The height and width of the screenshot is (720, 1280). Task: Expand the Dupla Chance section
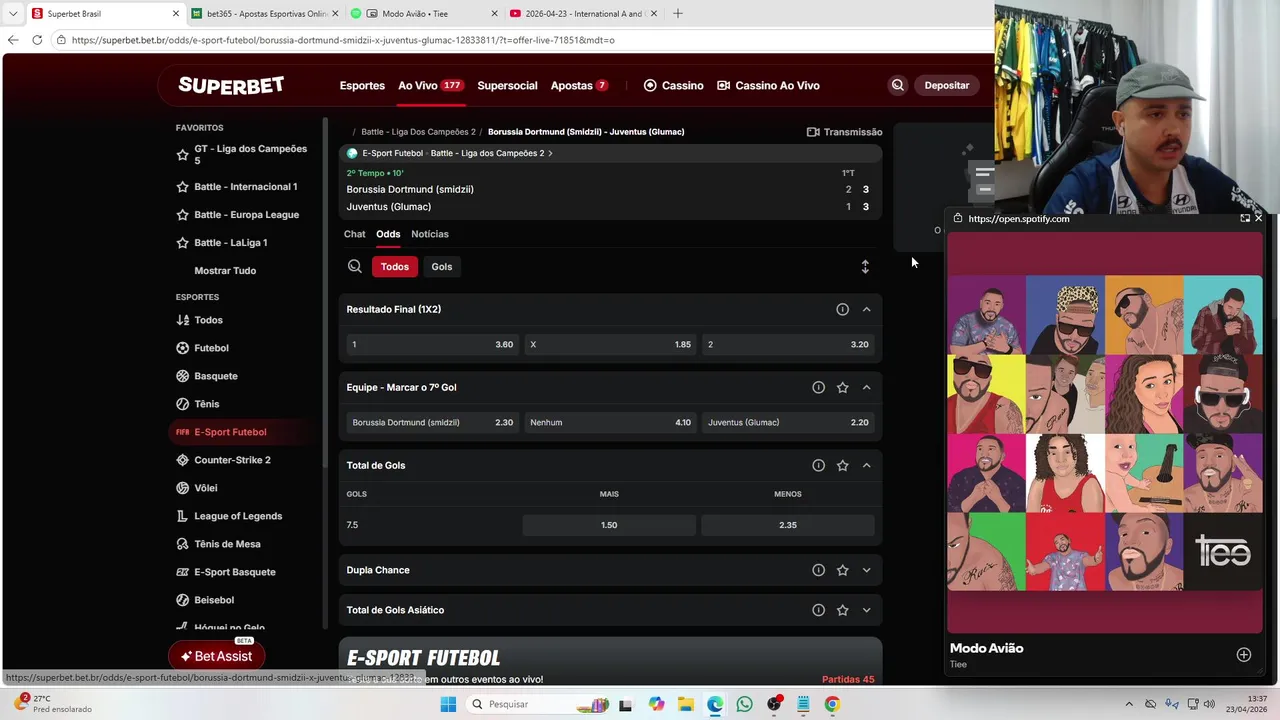tap(866, 570)
